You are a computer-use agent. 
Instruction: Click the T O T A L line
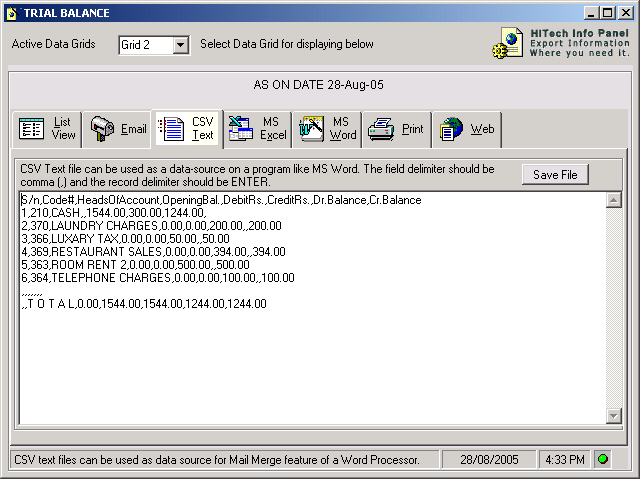pos(144,304)
